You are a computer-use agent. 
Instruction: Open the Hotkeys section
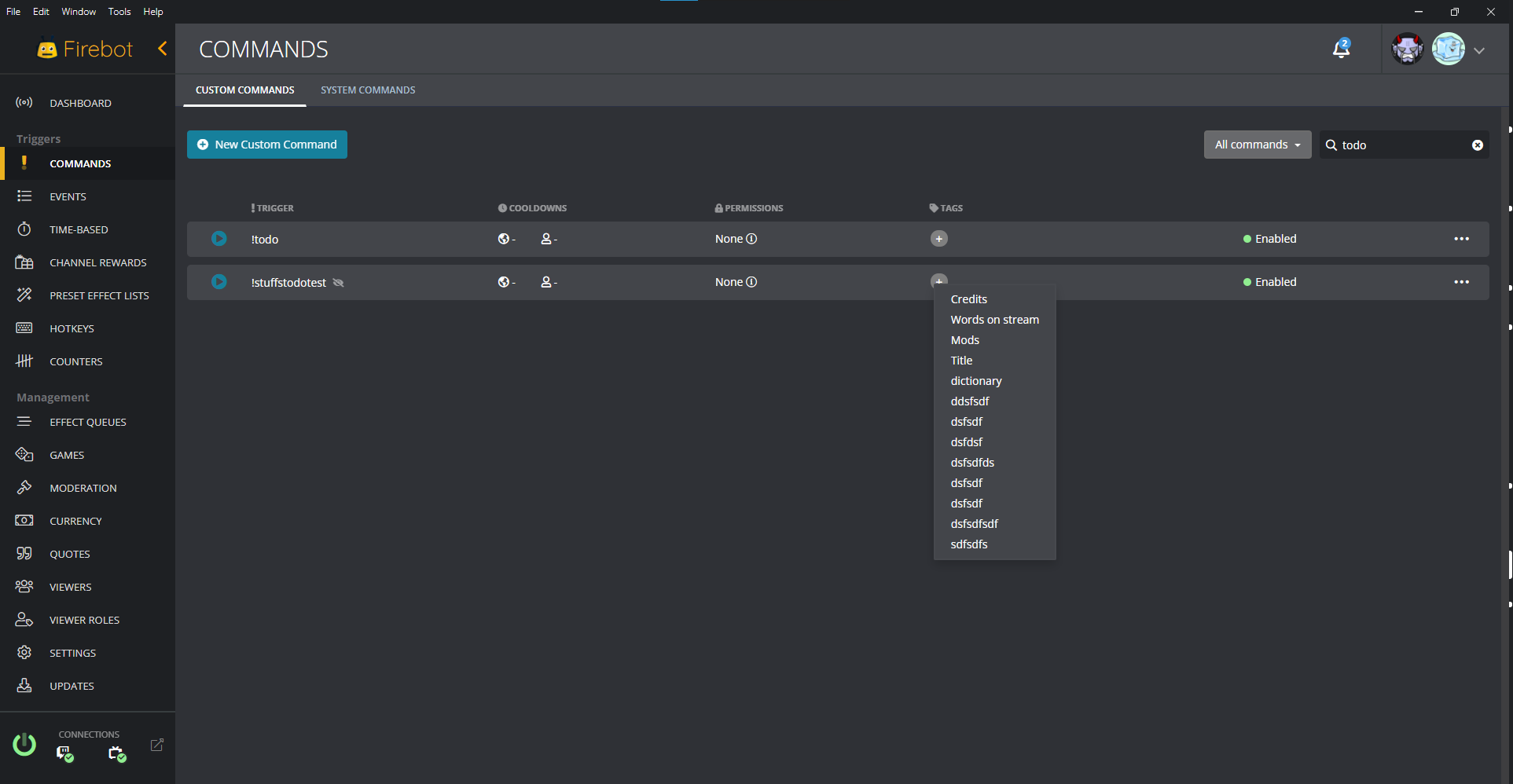72,328
